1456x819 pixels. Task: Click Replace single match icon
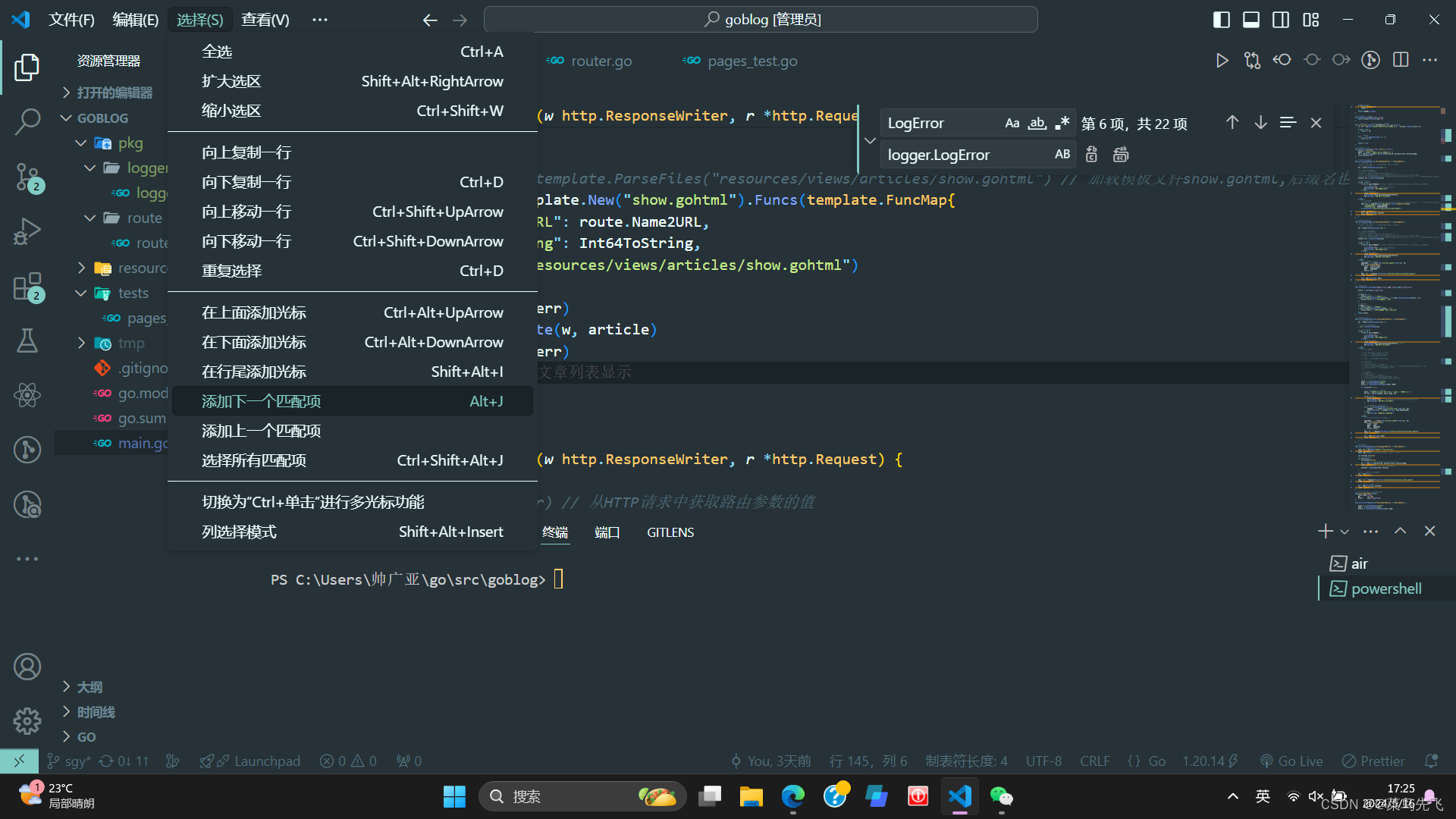pyautogui.click(x=1091, y=155)
